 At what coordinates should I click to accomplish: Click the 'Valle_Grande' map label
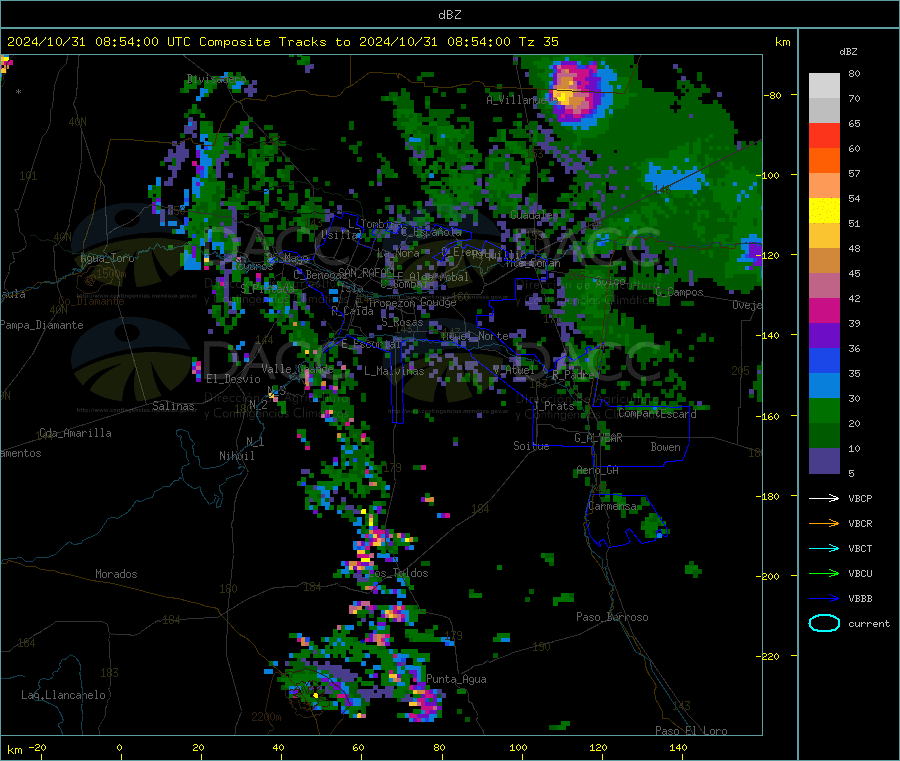point(297,368)
